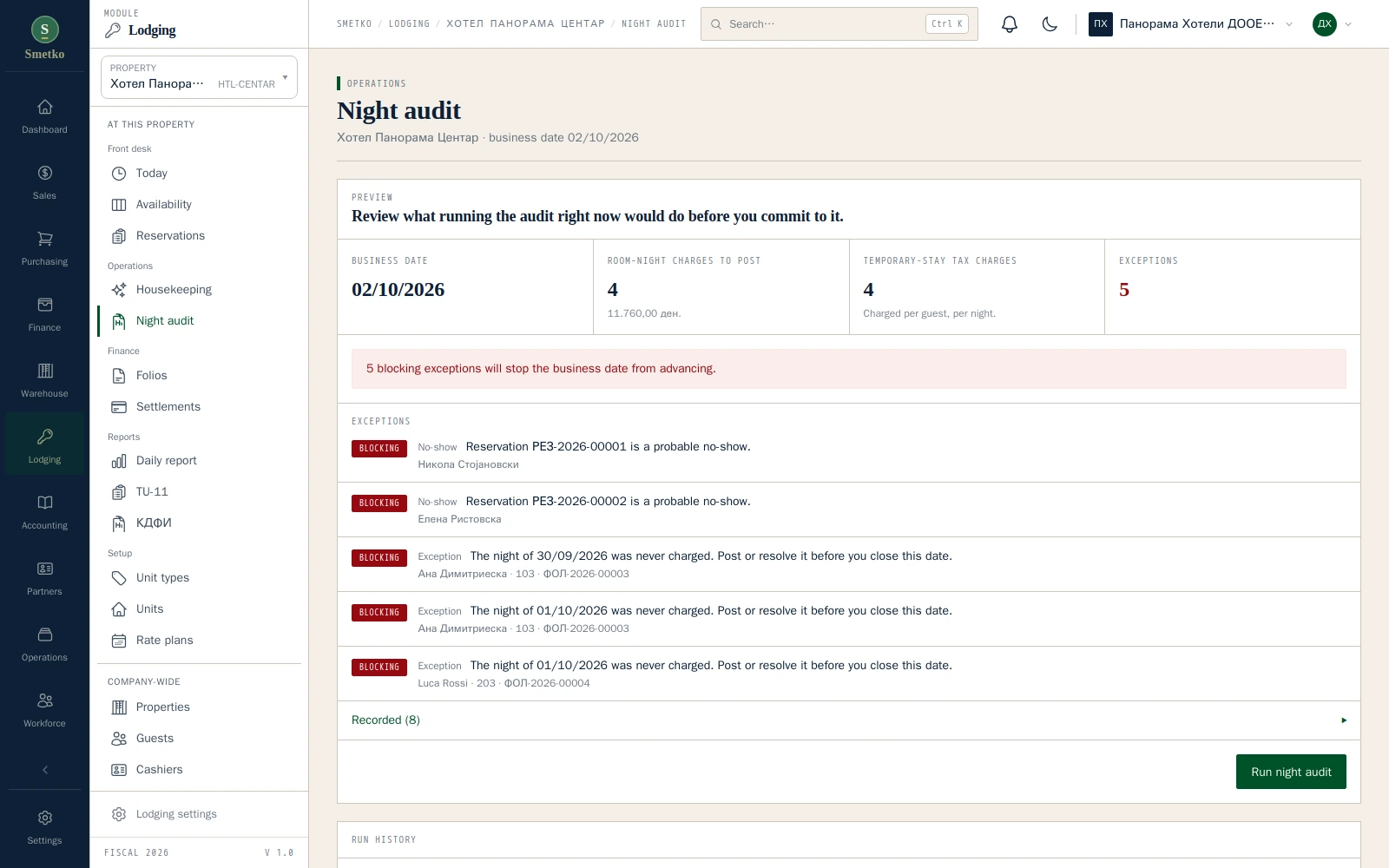
Task: Open Rate plans setup
Action: pos(199,641)
